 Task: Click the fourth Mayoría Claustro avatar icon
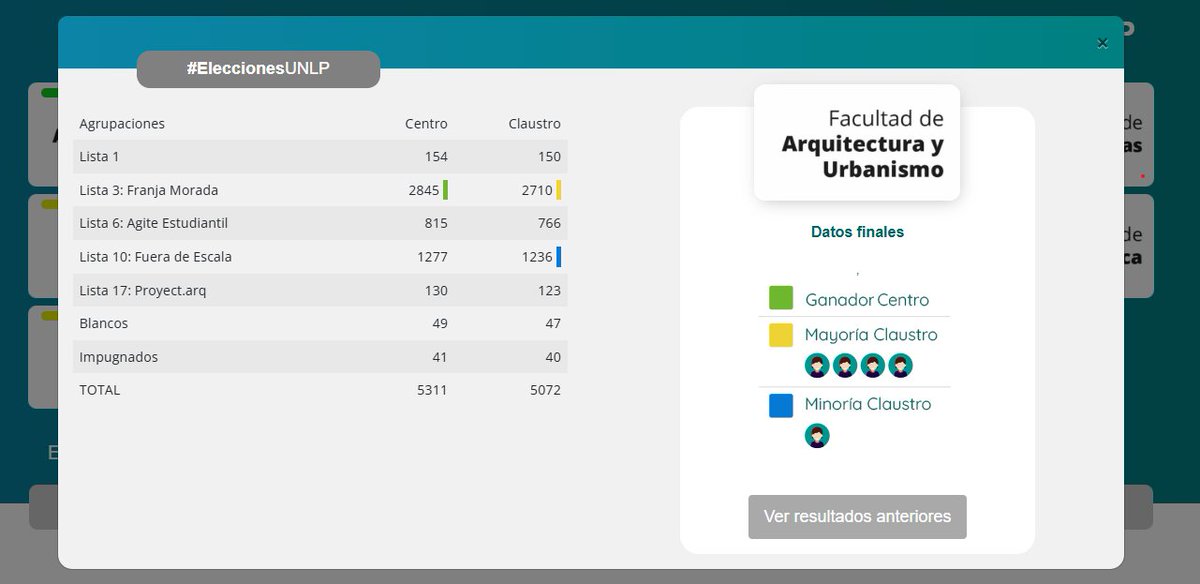tap(899, 365)
